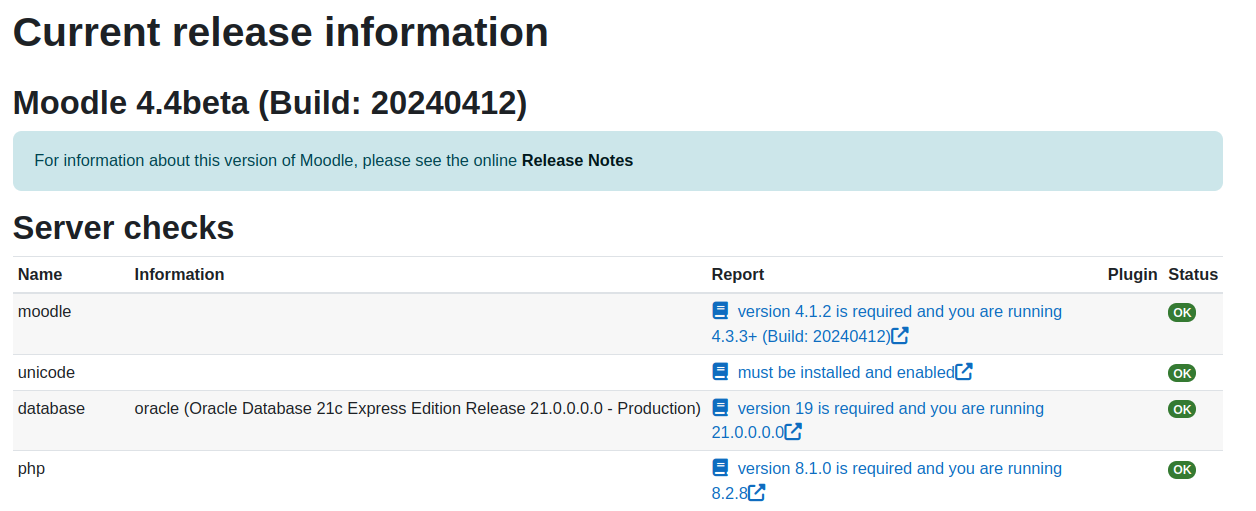The width and height of the screenshot is (1256, 511).
Task: Click the book icon in the php row
Action: [x=720, y=468]
